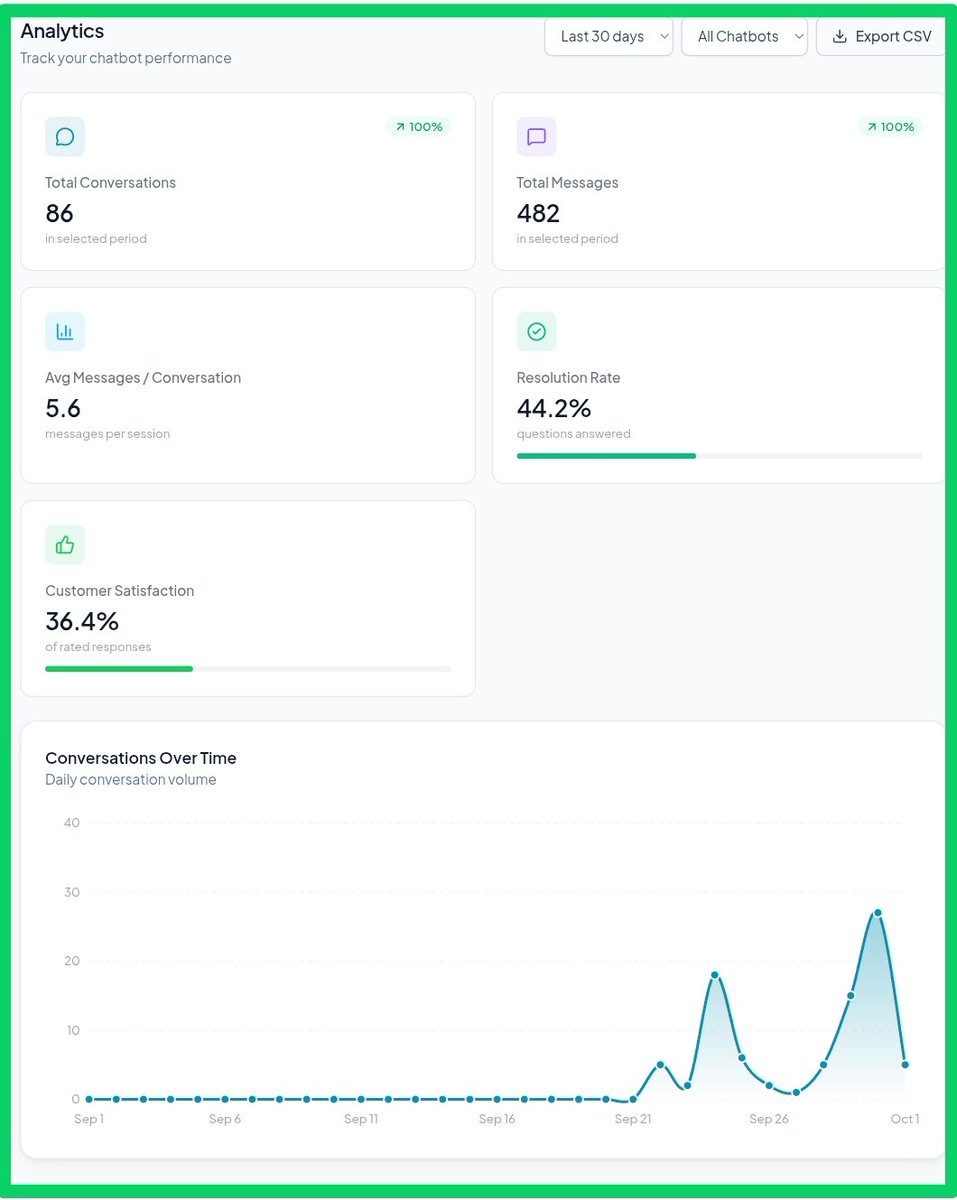The width and height of the screenshot is (957, 1200).
Task: Click the chart peak data point near 27
Action: pos(878,912)
